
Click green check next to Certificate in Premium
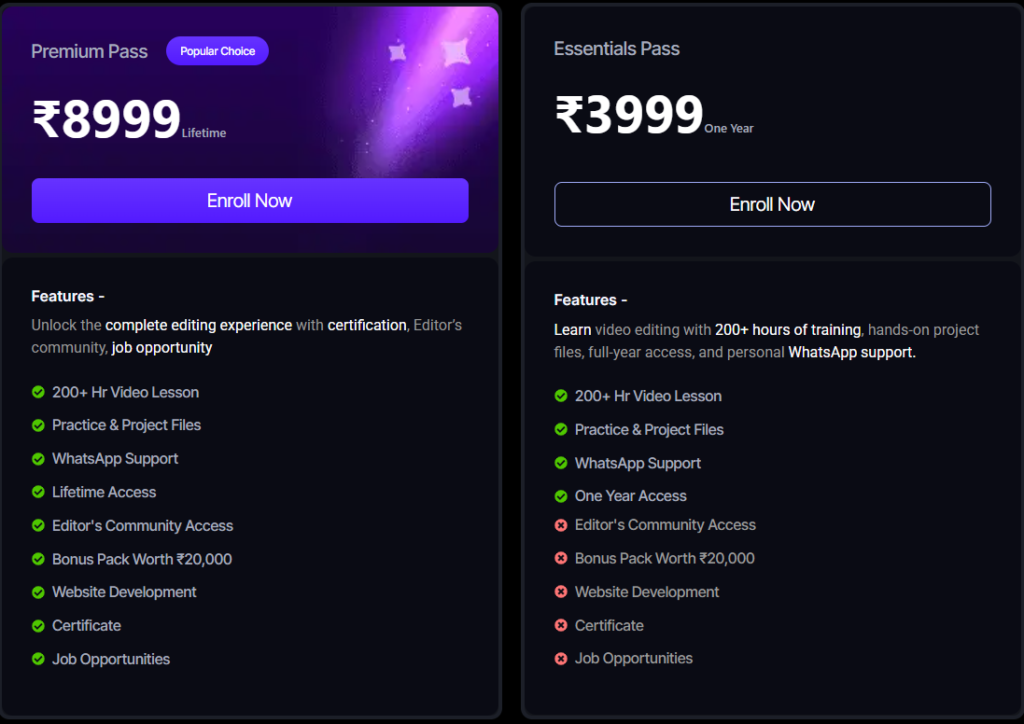click(38, 626)
